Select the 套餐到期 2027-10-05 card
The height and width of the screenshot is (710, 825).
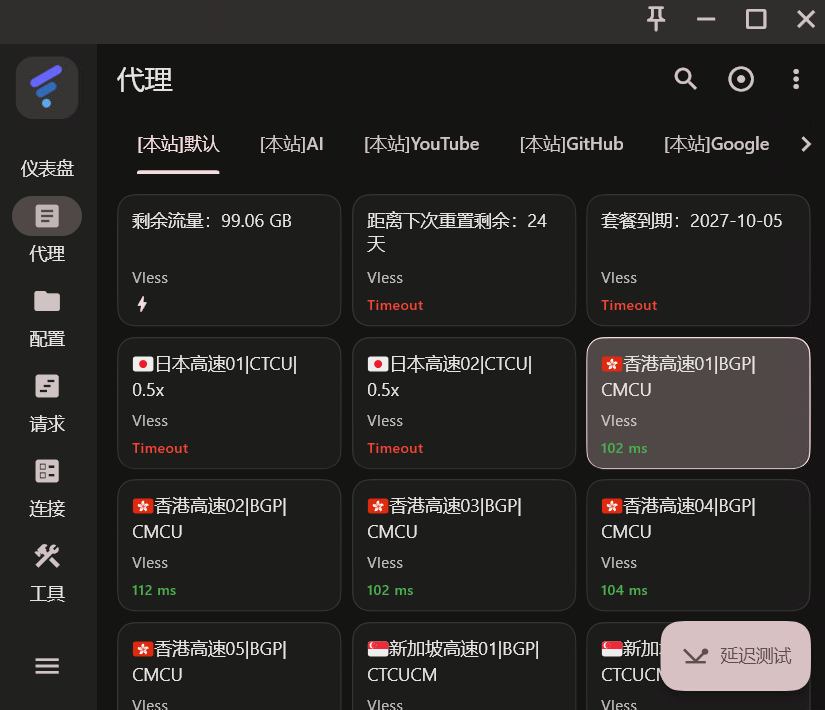tap(698, 260)
